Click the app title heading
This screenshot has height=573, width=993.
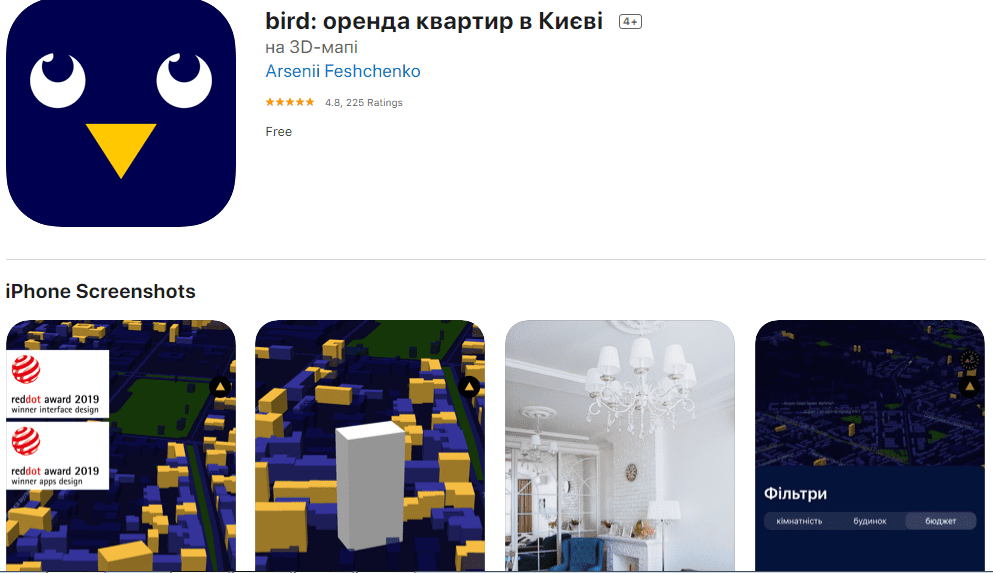point(434,21)
